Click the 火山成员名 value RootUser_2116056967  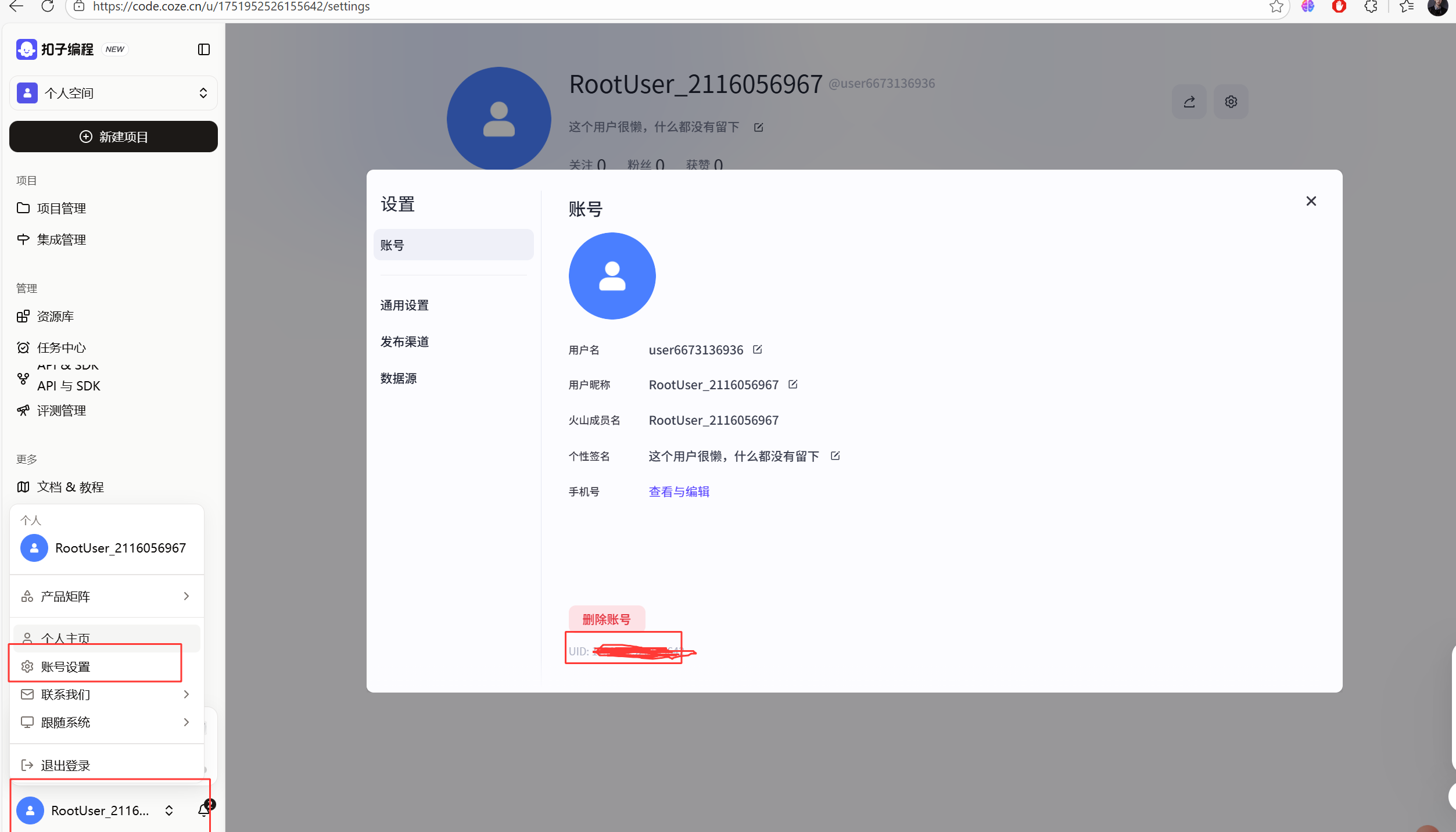713,420
